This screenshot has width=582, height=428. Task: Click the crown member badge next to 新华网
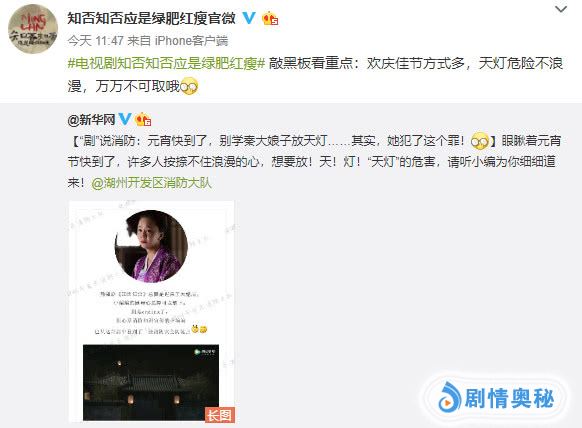(x=143, y=120)
